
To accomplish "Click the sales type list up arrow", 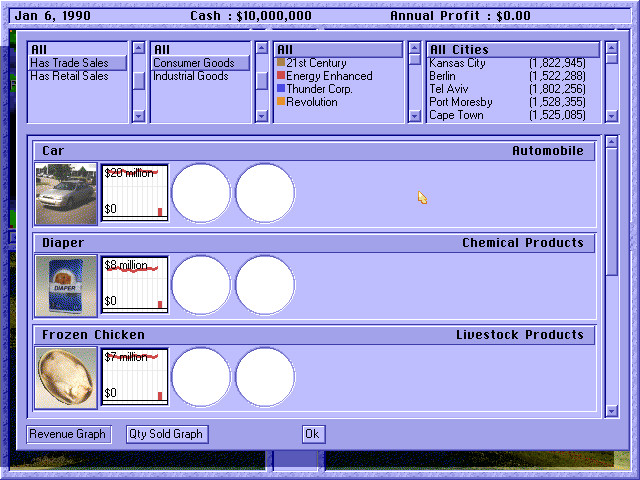I will pos(139,48).
